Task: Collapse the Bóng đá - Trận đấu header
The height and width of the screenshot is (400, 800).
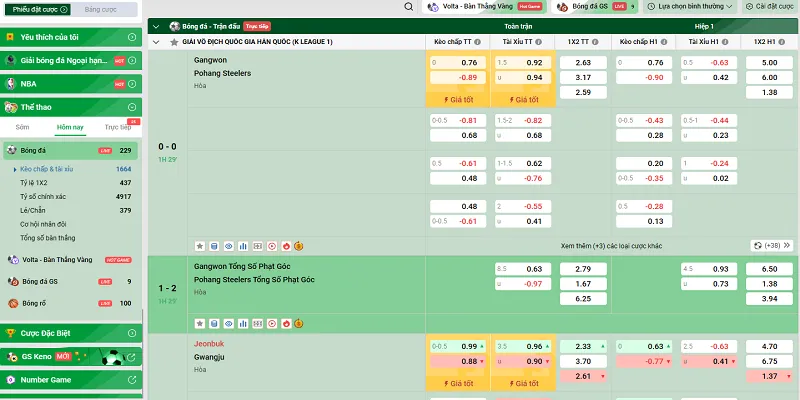Action: (156, 25)
